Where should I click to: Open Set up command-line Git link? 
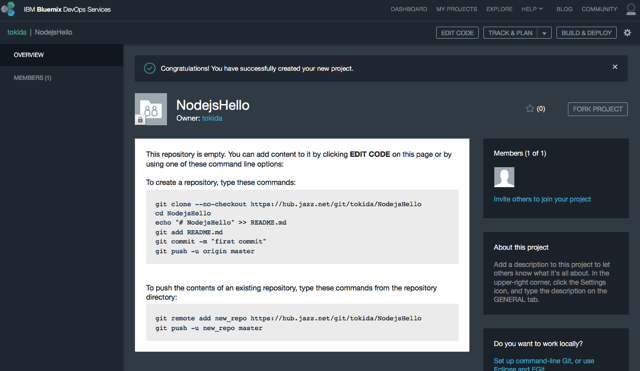544,364
